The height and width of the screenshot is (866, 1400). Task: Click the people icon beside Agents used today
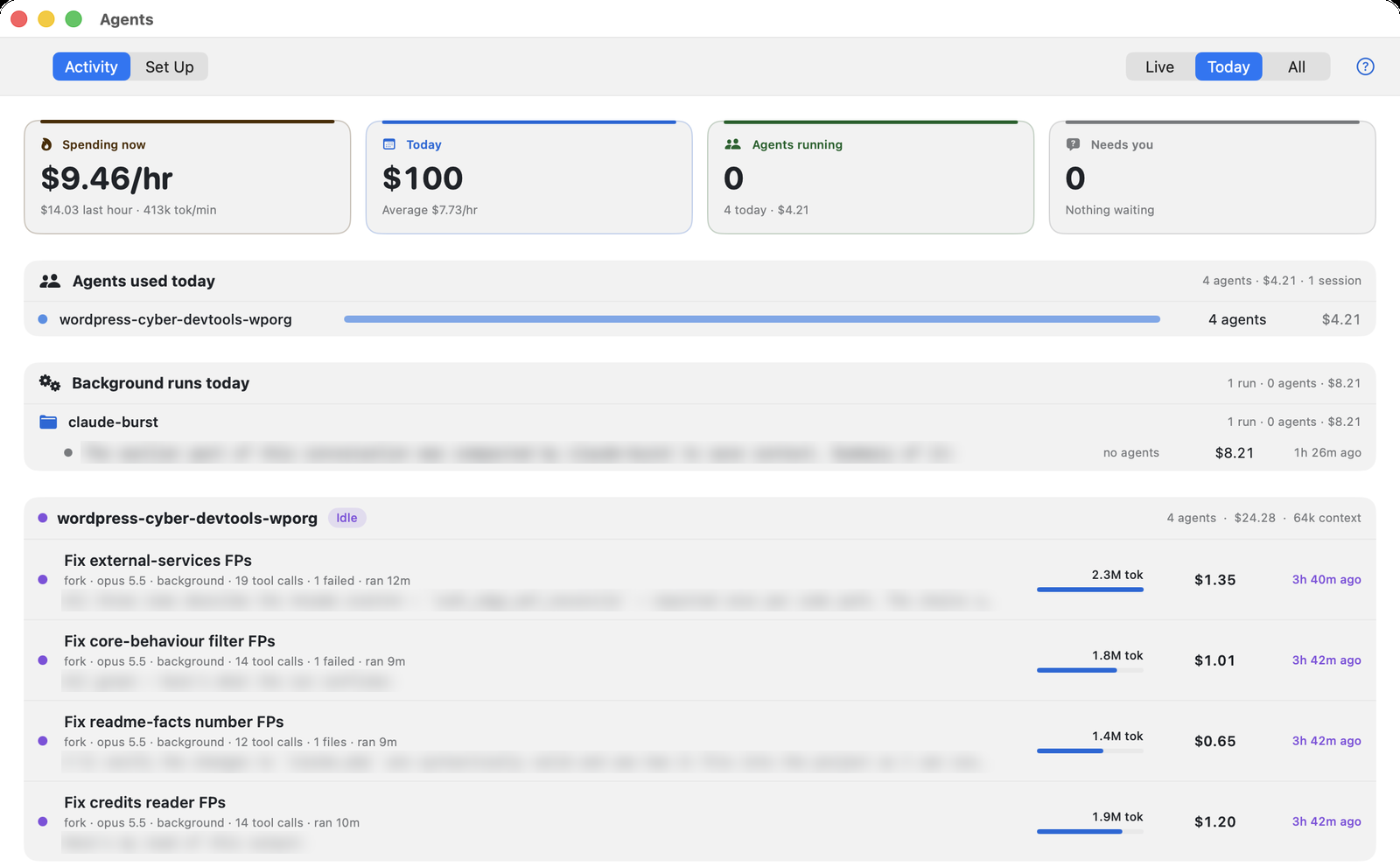pyautogui.click(x=50, y=281)
